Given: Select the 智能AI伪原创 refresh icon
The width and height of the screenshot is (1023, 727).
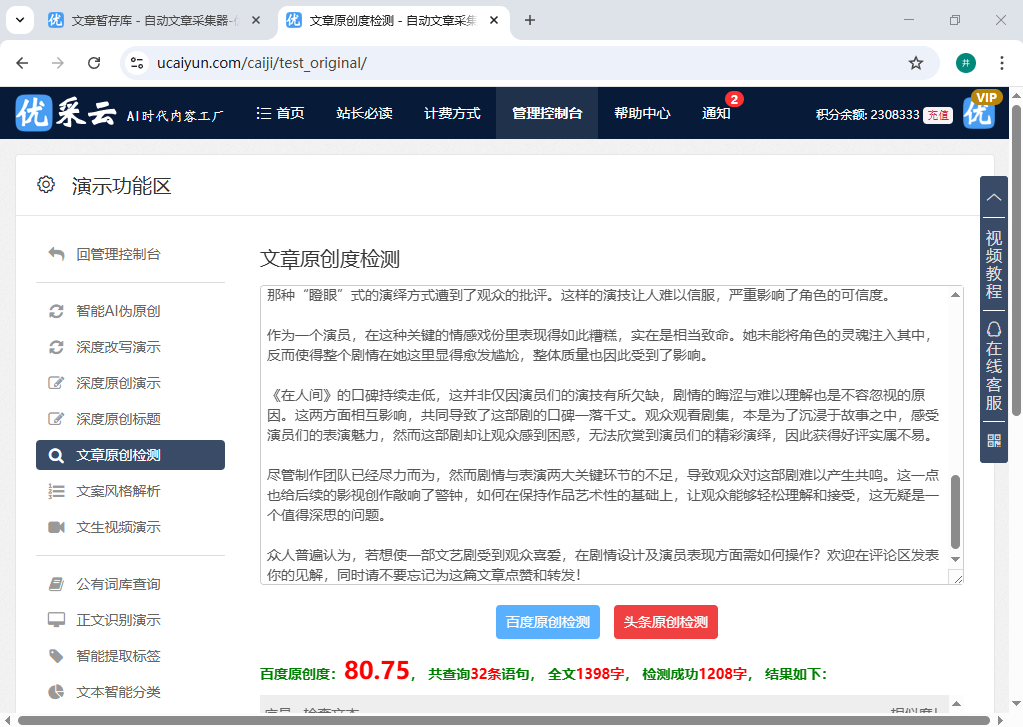Looking at the screenshot, I should coord(57,311).
